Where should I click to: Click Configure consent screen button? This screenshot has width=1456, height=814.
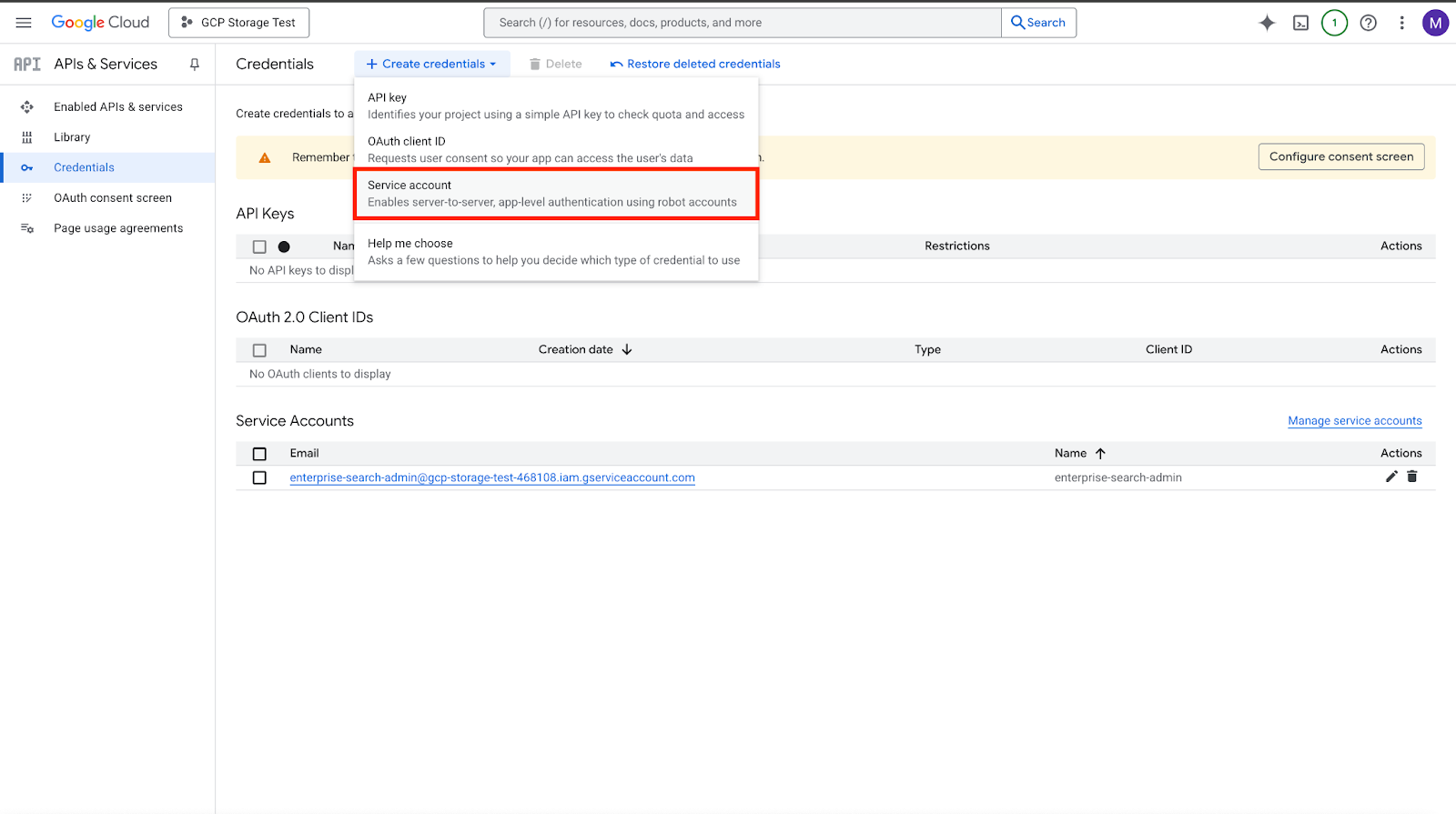coord(1340,156)
